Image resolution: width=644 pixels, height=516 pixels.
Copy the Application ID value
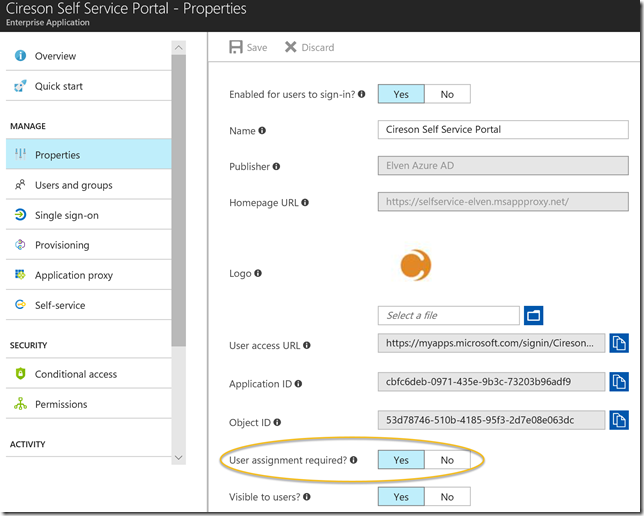point(619,382)
